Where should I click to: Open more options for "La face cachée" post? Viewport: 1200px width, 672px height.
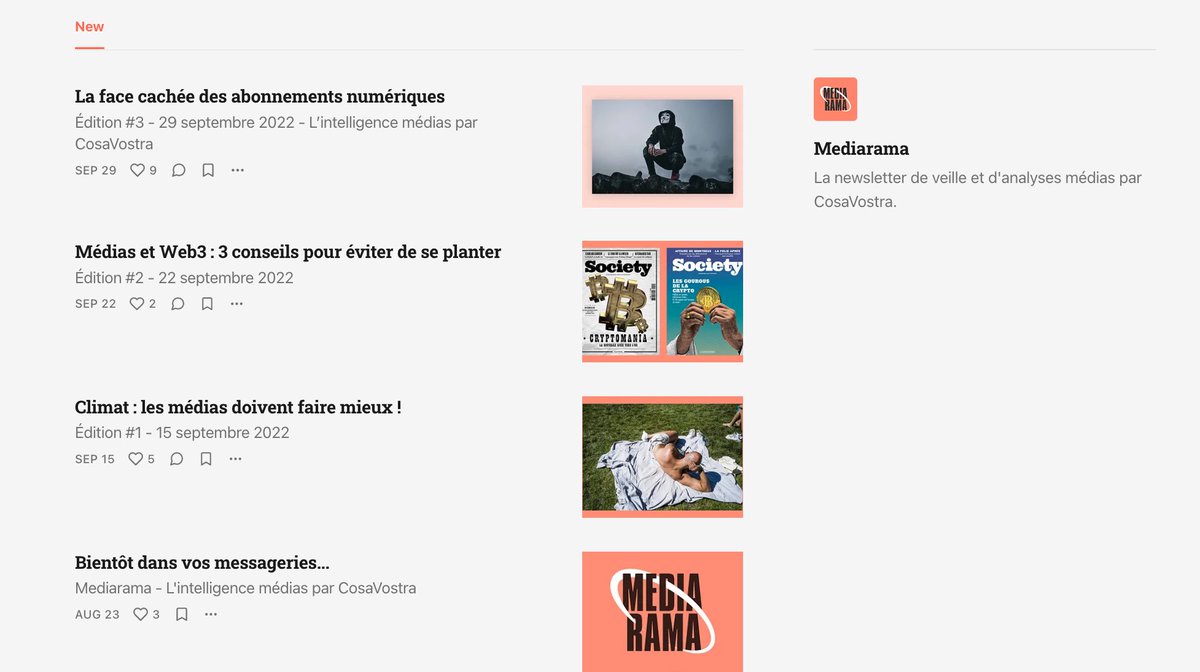pyautogui.click(x=237, y=170)
